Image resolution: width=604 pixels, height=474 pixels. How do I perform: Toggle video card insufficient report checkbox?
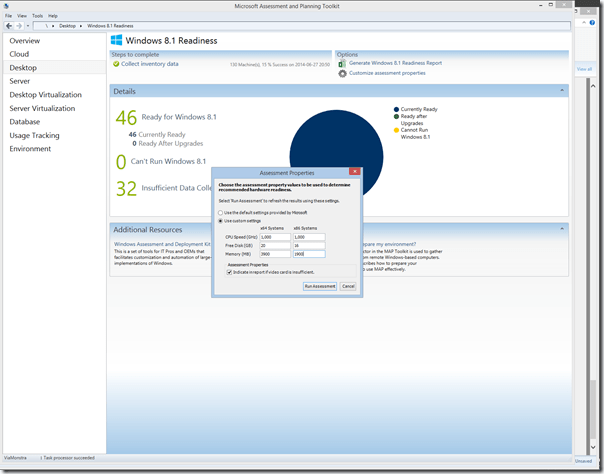pyautogui.click(x=229, y=271)
